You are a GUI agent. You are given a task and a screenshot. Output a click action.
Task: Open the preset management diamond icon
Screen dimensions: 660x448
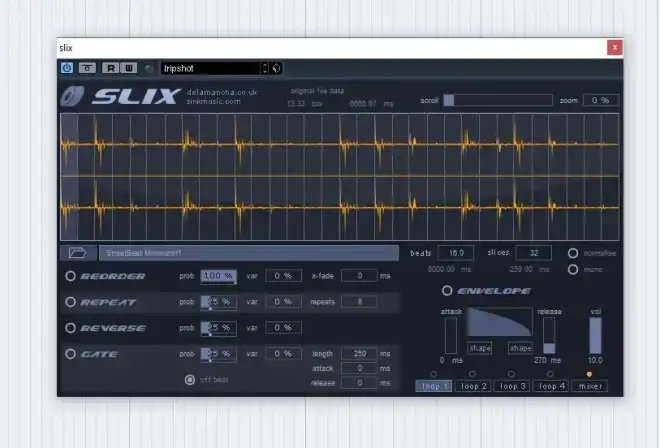(x=276, y=68)
